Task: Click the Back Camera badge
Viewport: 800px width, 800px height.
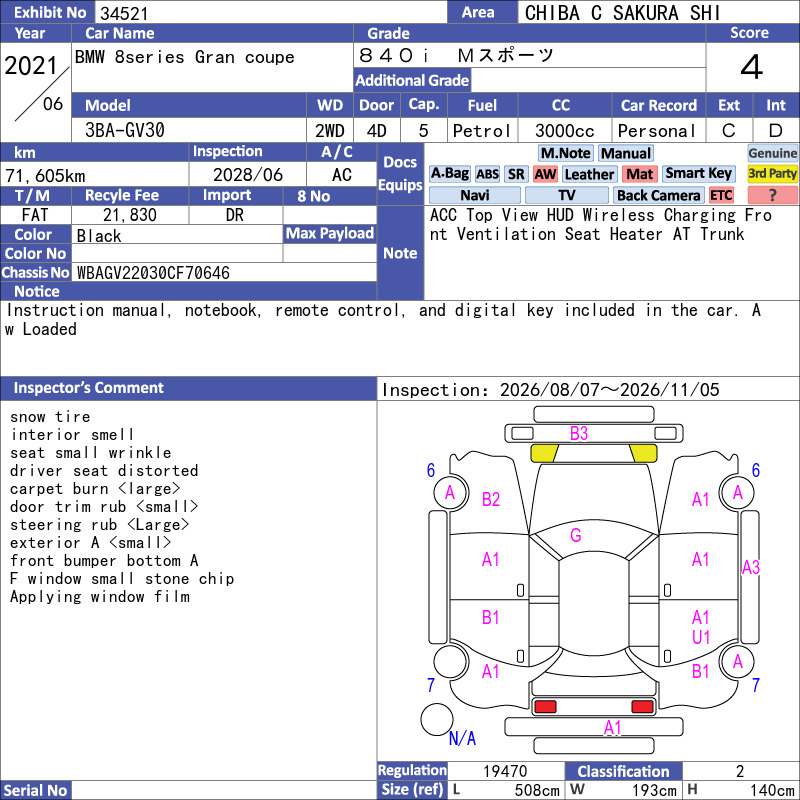Action: [x=658, y=195]
